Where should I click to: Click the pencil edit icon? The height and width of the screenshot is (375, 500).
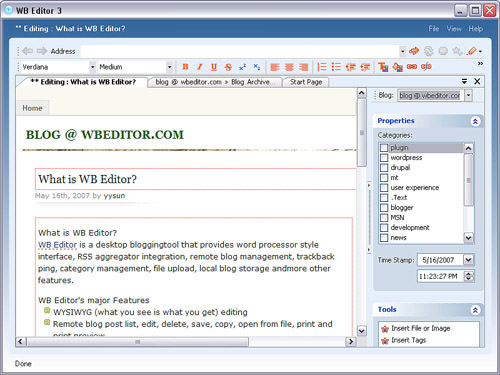(472, 51)
